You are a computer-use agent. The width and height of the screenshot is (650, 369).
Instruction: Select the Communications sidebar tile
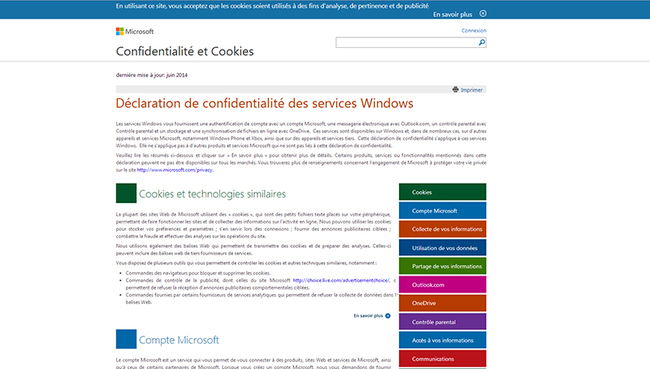click(442, 359)
